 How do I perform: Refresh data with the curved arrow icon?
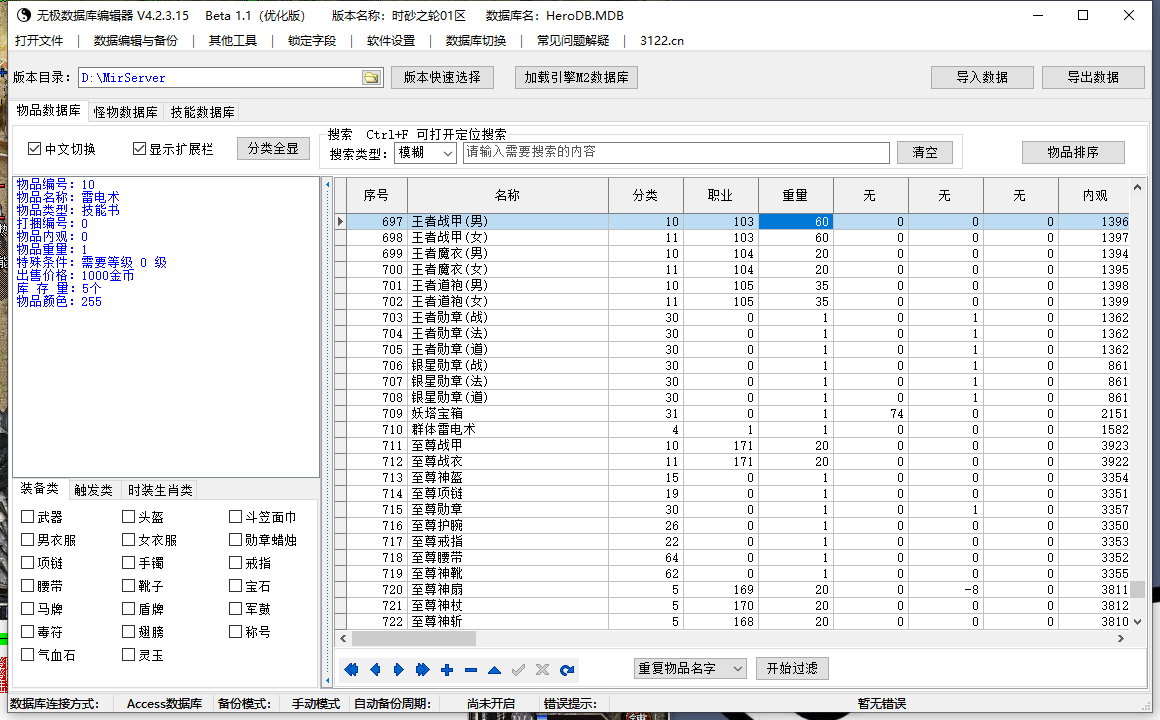point(567,670)
